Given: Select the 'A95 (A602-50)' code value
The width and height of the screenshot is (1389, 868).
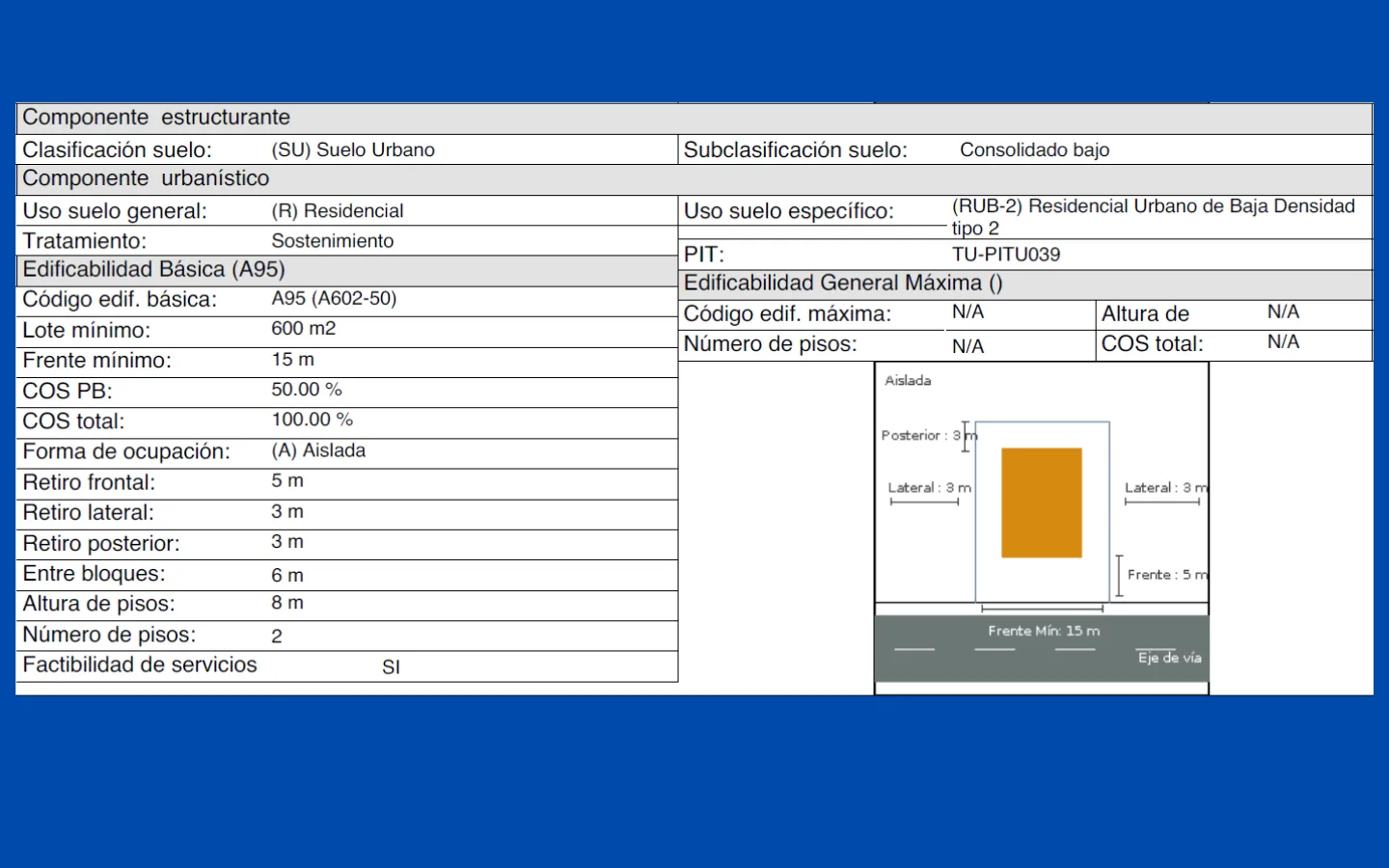Looking at the screenshot, I should click(334, 299).
